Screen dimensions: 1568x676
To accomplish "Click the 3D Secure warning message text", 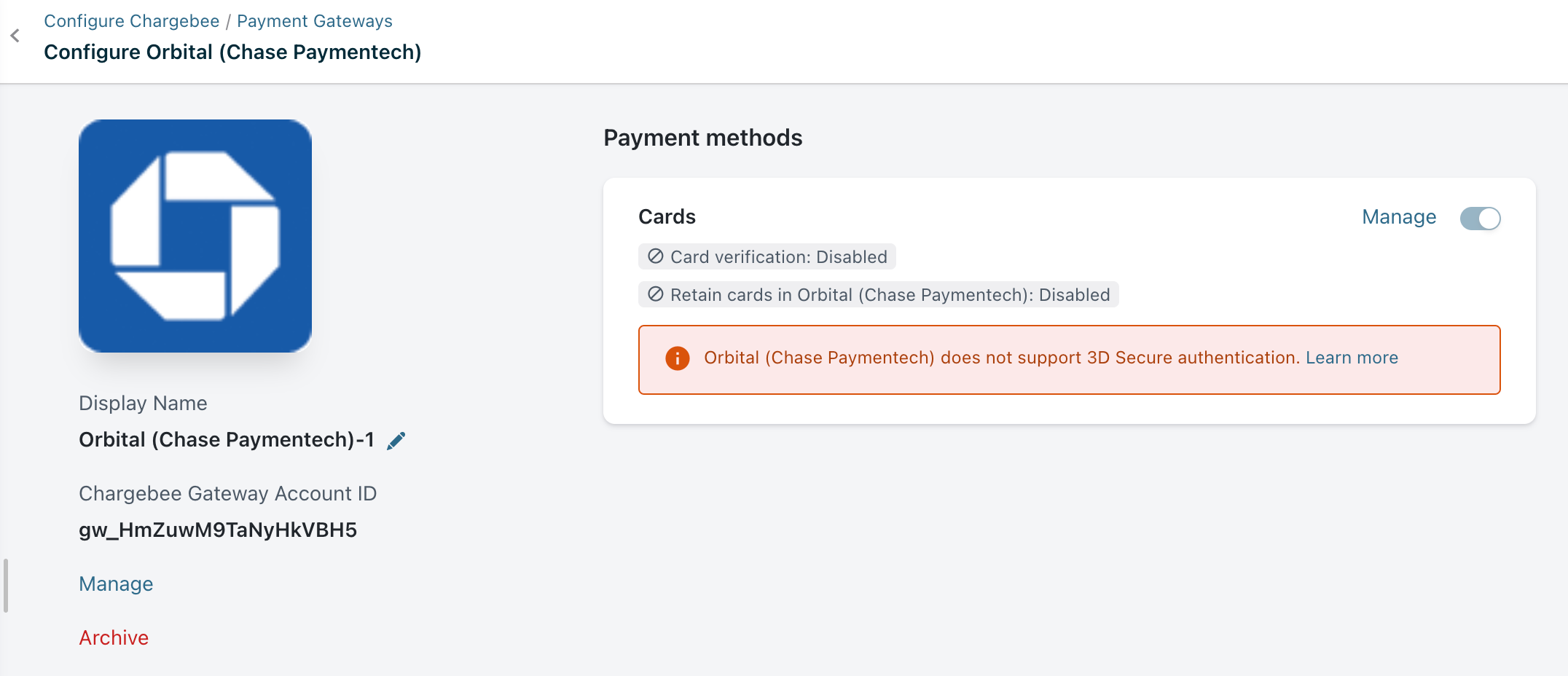I will click(x=1001, y=358).
